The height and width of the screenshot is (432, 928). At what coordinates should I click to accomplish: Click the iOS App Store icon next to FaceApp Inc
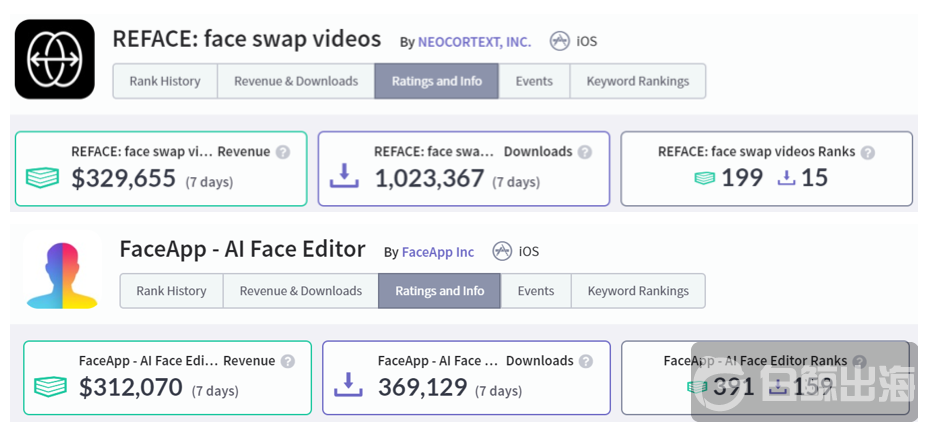[x=502, y=251]
